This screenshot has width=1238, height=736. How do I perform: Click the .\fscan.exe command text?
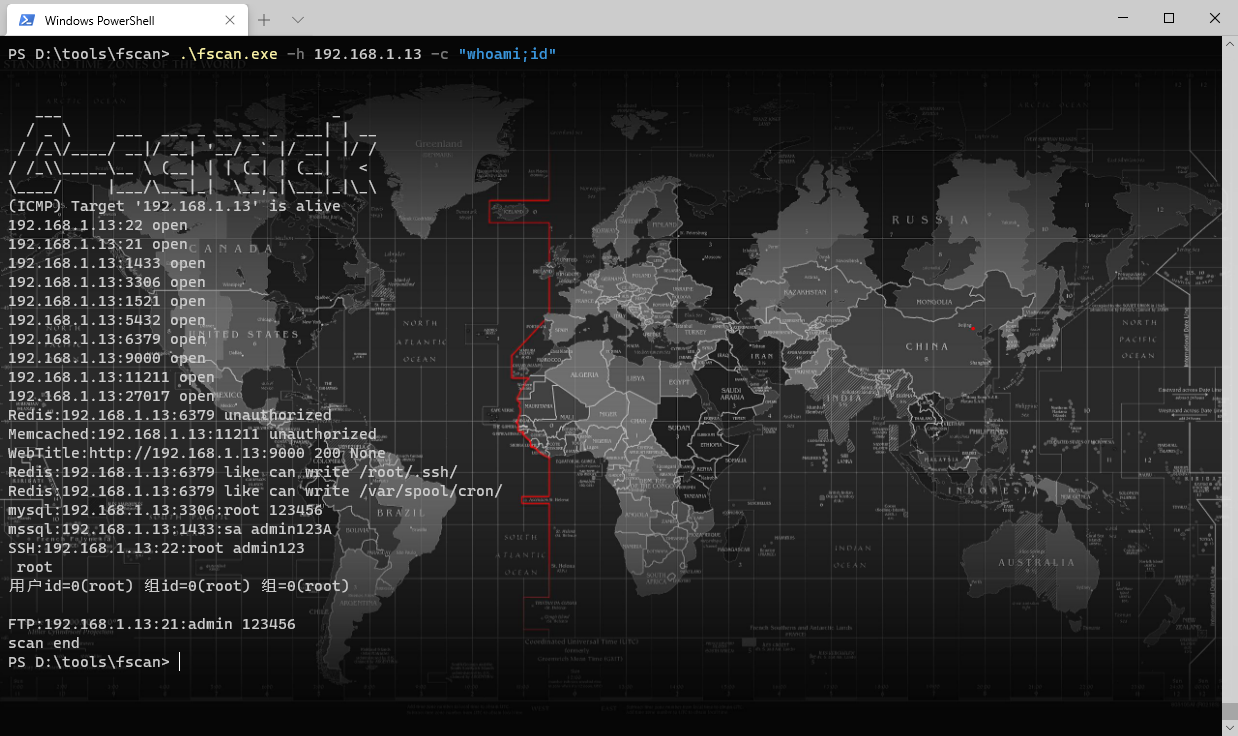(228, 54)
